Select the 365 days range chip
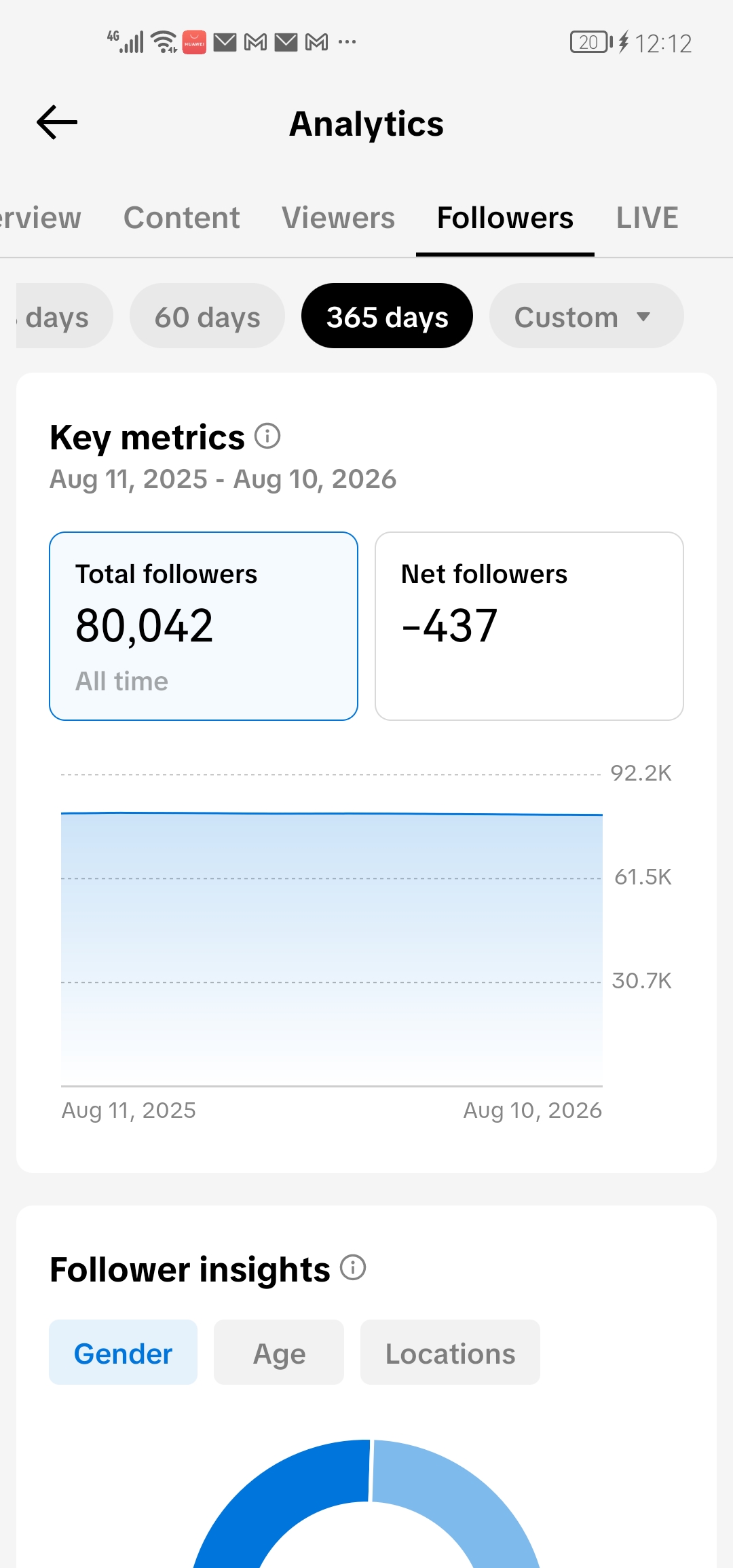 point(387,316)
